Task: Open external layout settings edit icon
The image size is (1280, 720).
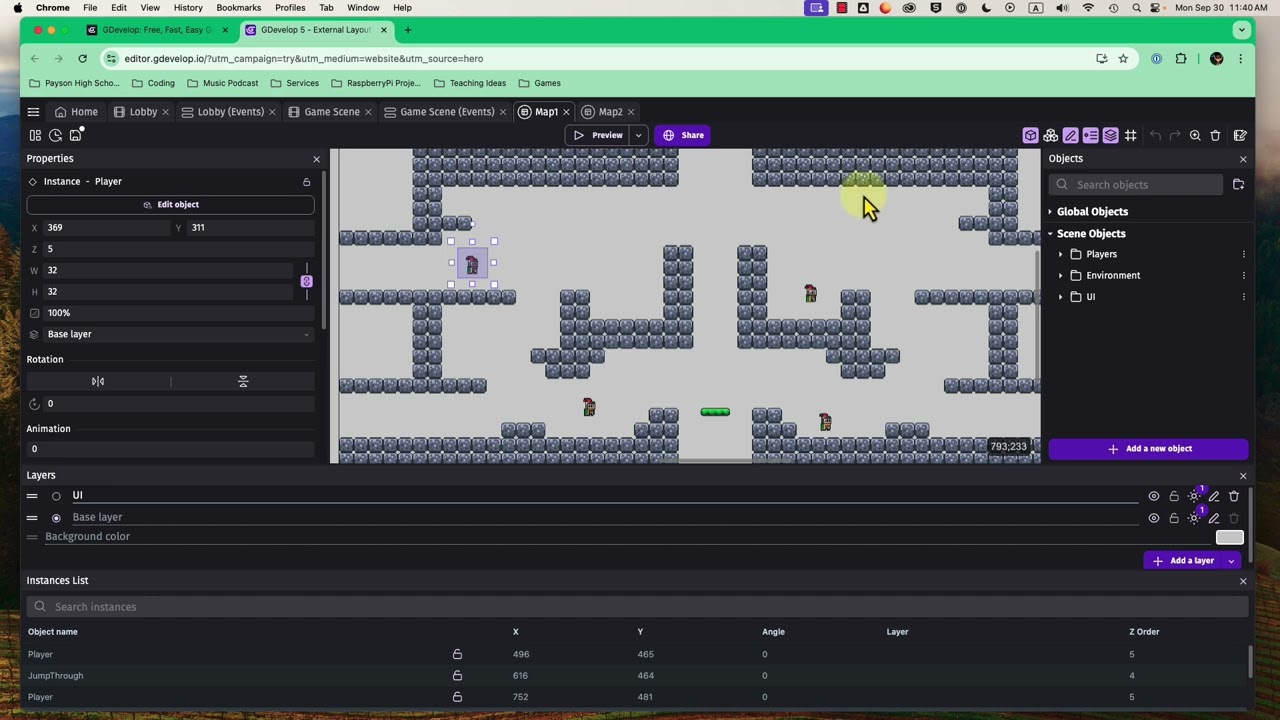Action: (x=1240, y=135)
